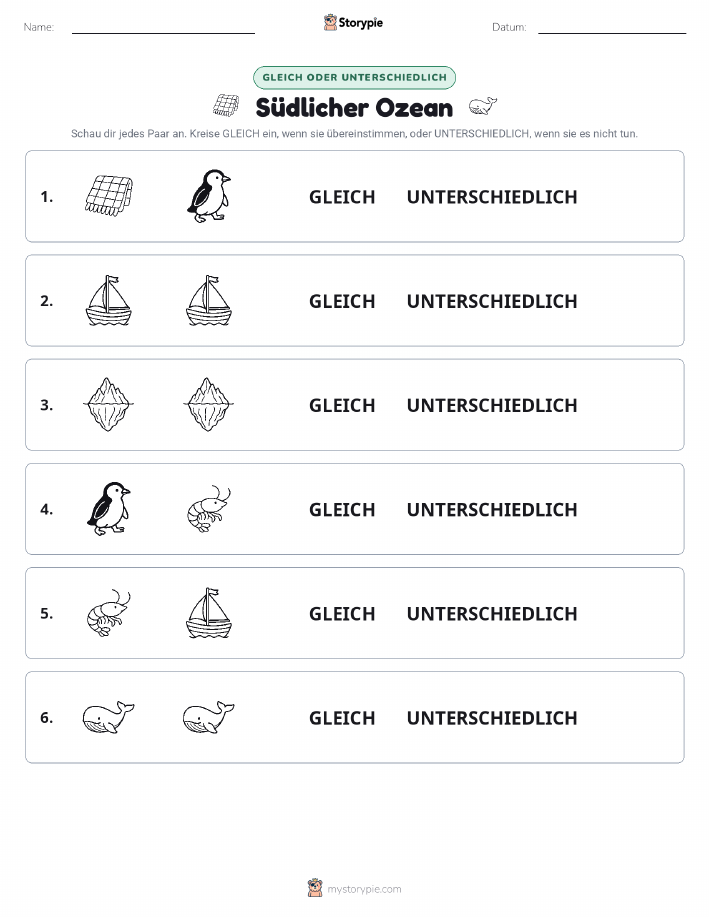The image size is (709, 917).
Task: Click the sailboat icon in row 5
Action: point(209,613)
